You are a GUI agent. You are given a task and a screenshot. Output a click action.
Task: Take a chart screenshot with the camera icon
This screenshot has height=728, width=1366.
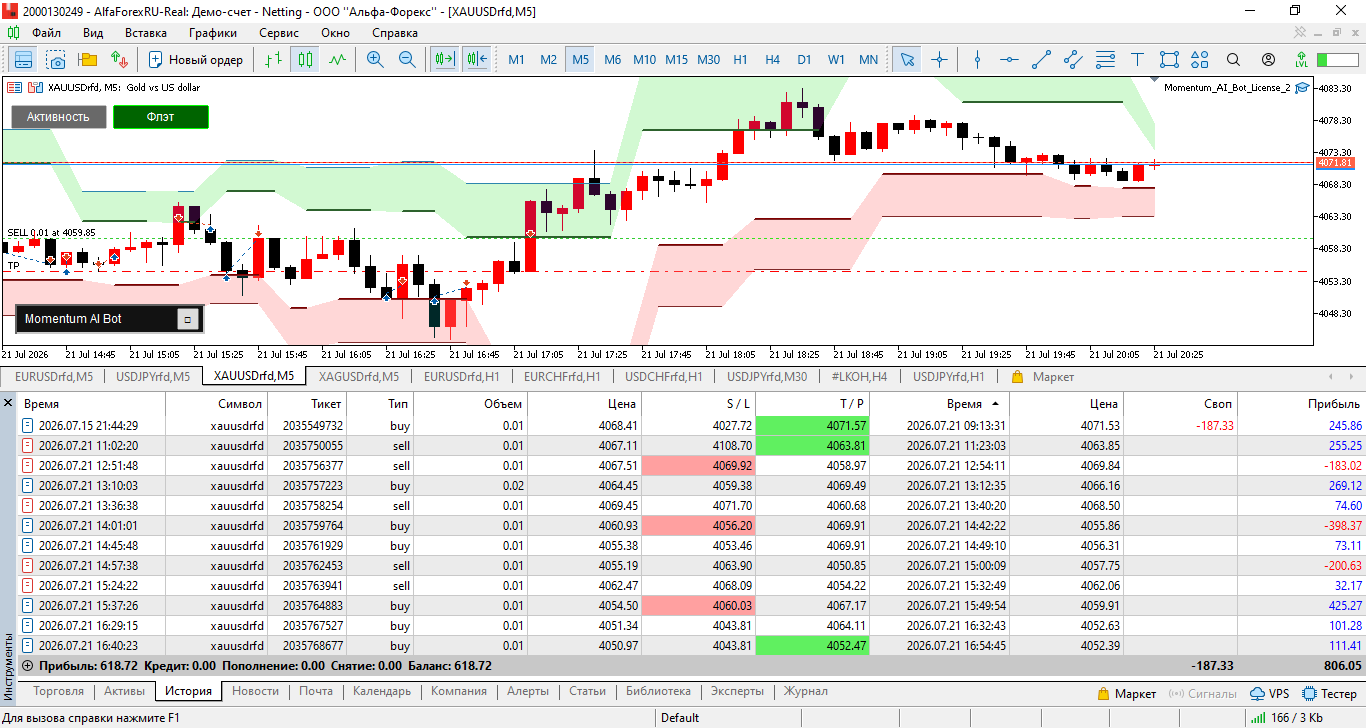click(55, 60)
